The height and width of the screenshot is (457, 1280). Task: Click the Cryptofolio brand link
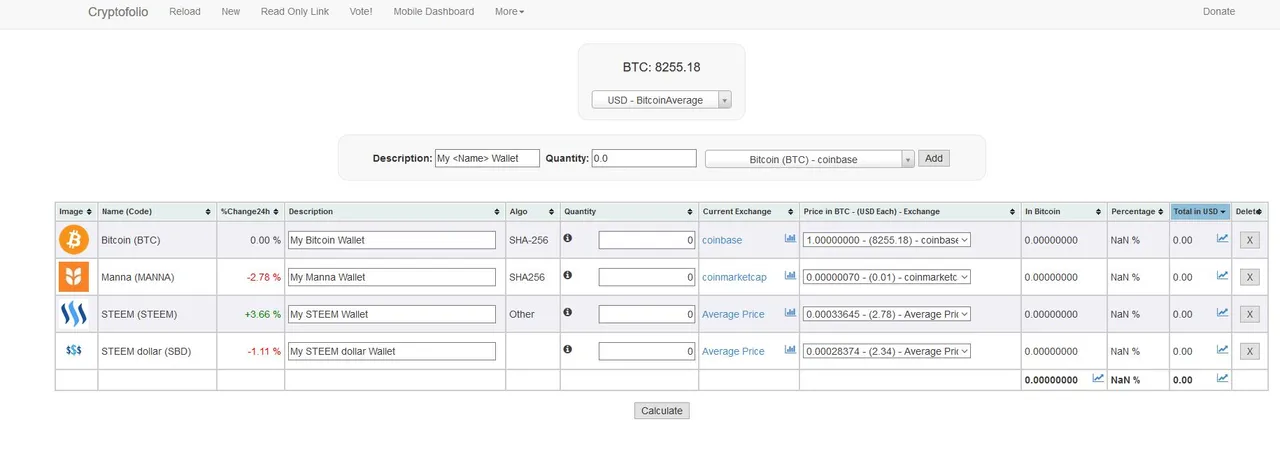(118, 12)
